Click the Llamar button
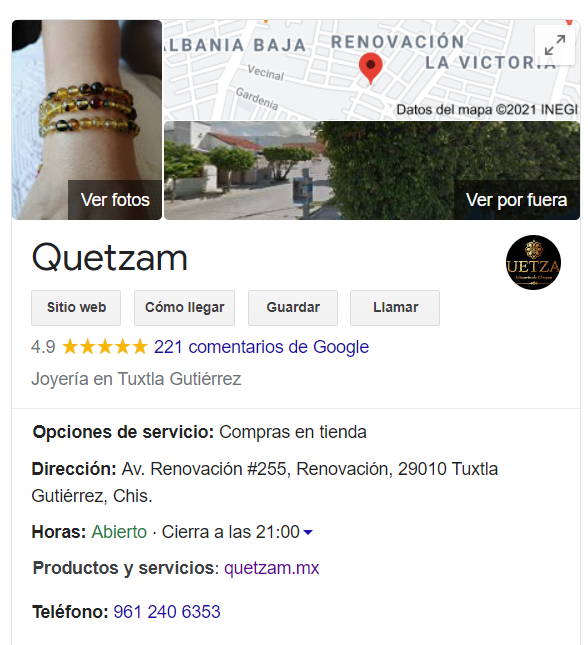This screenshot has width=588, height=645. coord(395,308)
